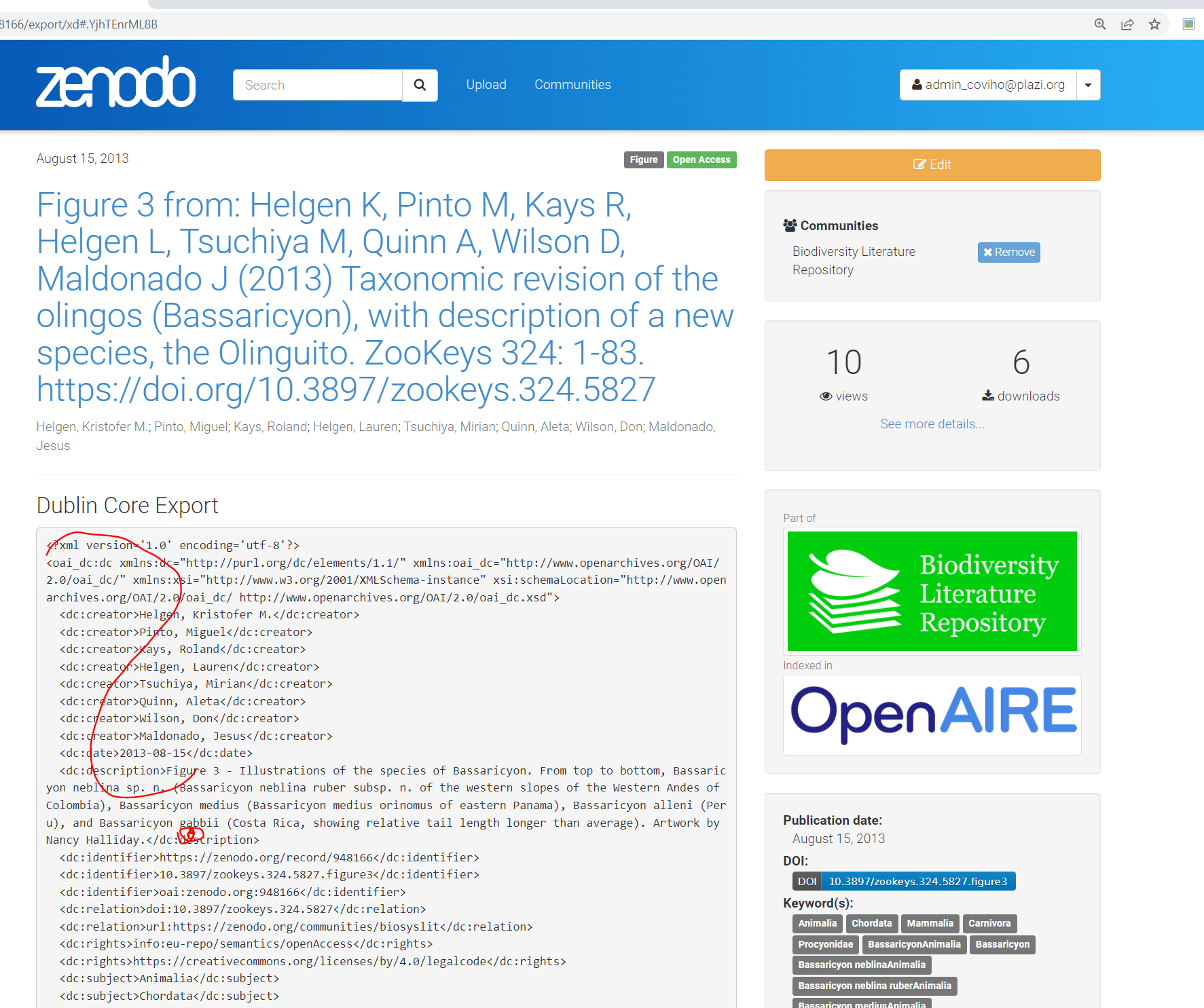Click the search magnifier button
This screenshot has width=1204, height=1008.
(420, 85)
